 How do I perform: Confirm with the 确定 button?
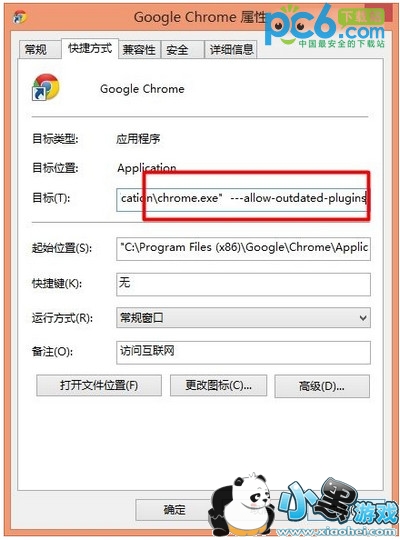coord(174,510)
